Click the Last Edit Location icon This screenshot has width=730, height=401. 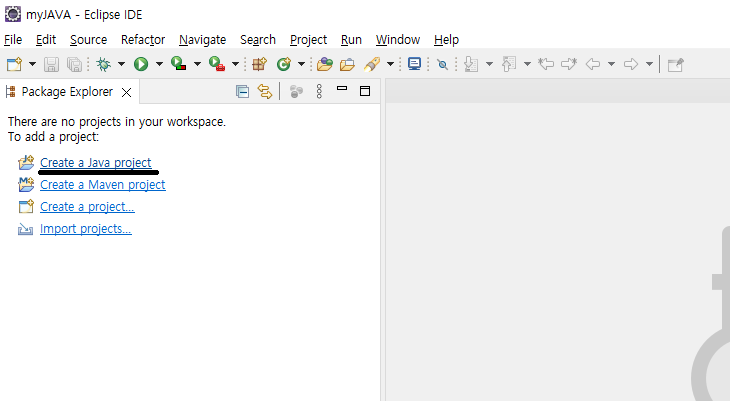click(x=546, y=64)
